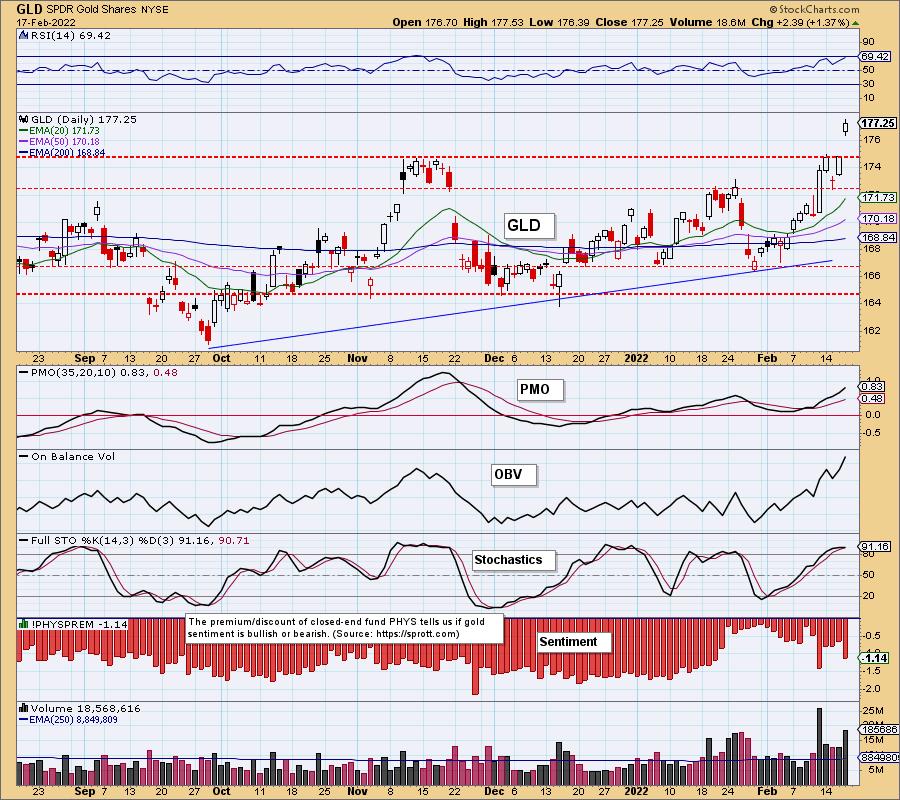This screenshot has width=900, height=800.
Task: Click the SPDR Gold Shares NYSE title
Action: [106, 10]
